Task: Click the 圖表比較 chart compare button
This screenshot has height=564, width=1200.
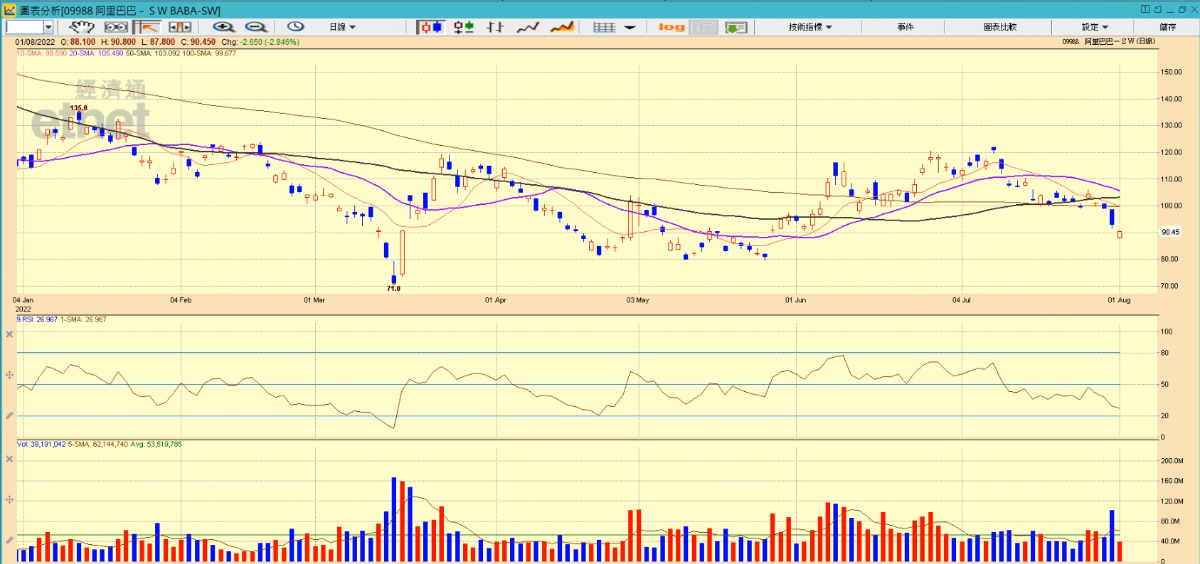Action: click(x=1000, y=27)
